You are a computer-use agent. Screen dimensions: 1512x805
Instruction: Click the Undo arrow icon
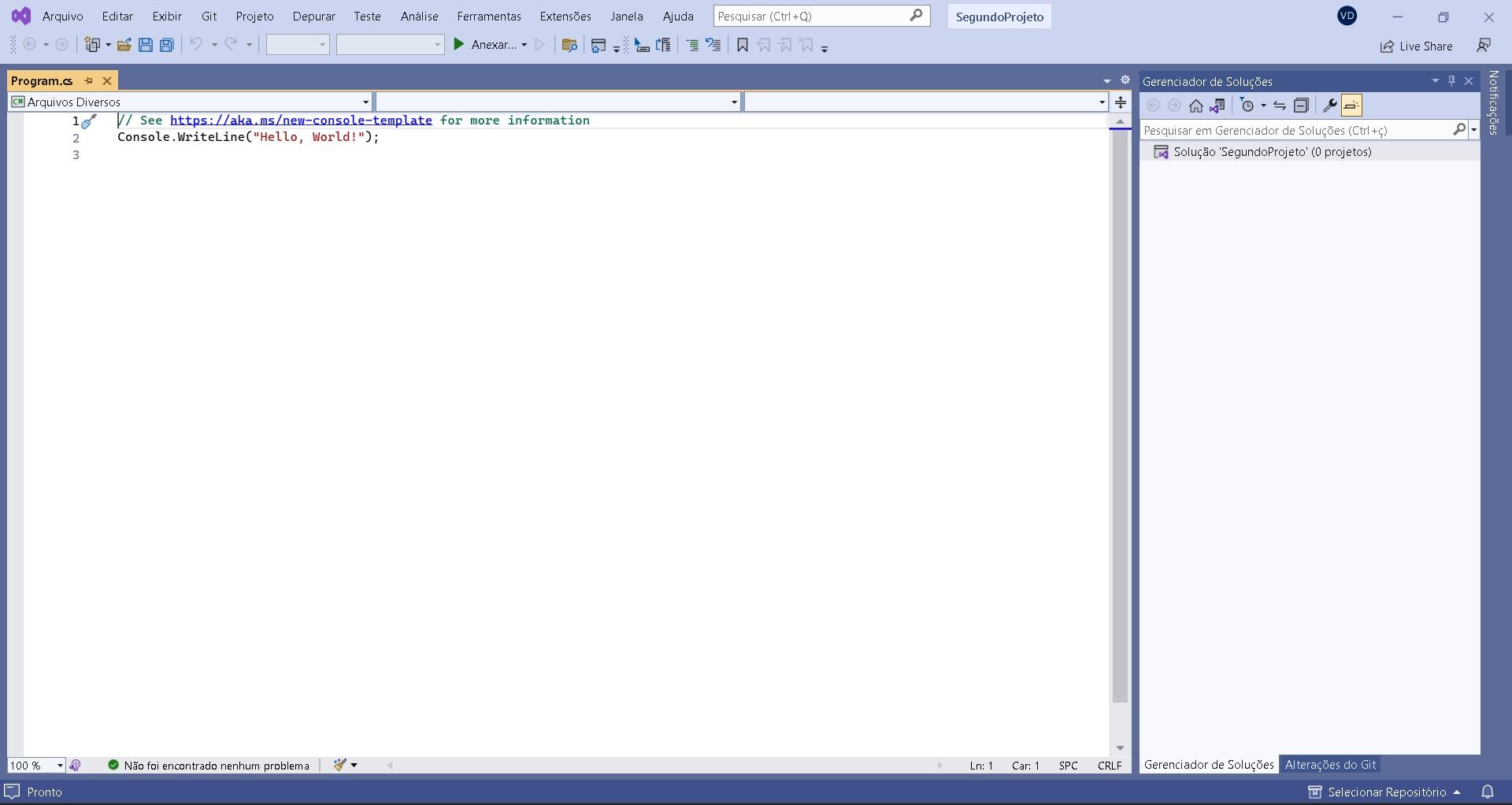point(196,45)
